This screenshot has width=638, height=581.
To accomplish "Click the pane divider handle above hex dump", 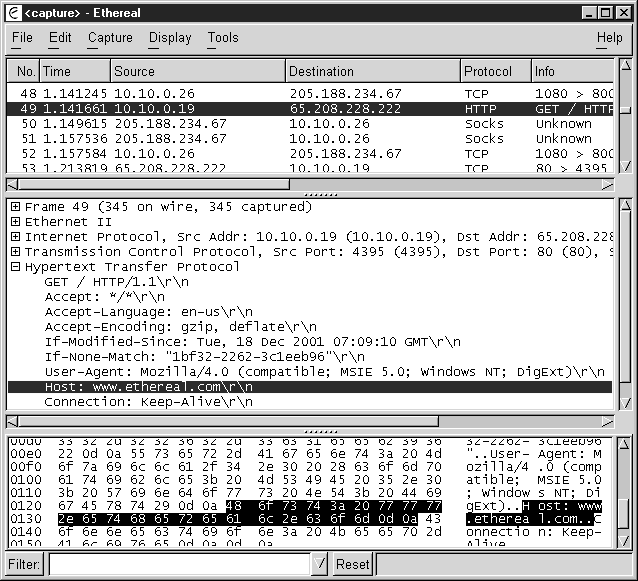I will (x=321, y=432).
